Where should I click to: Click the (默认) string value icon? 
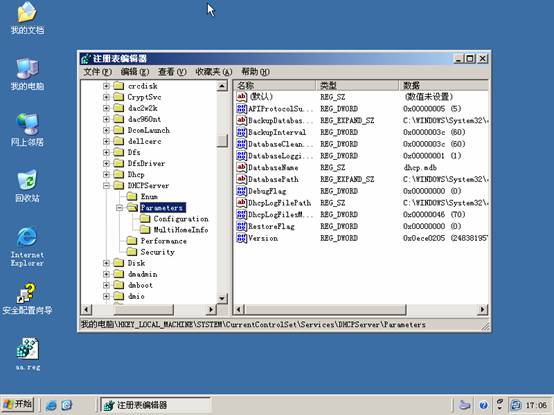tap(241, 96)
